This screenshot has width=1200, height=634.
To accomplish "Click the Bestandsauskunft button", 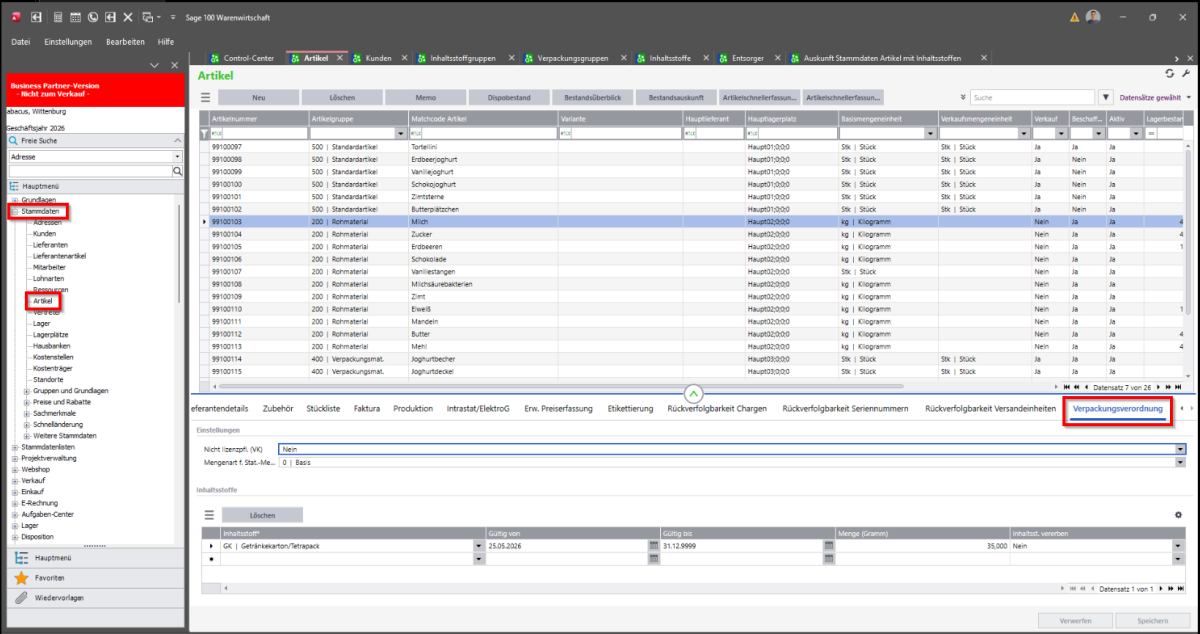I will [x=676, y=97].
